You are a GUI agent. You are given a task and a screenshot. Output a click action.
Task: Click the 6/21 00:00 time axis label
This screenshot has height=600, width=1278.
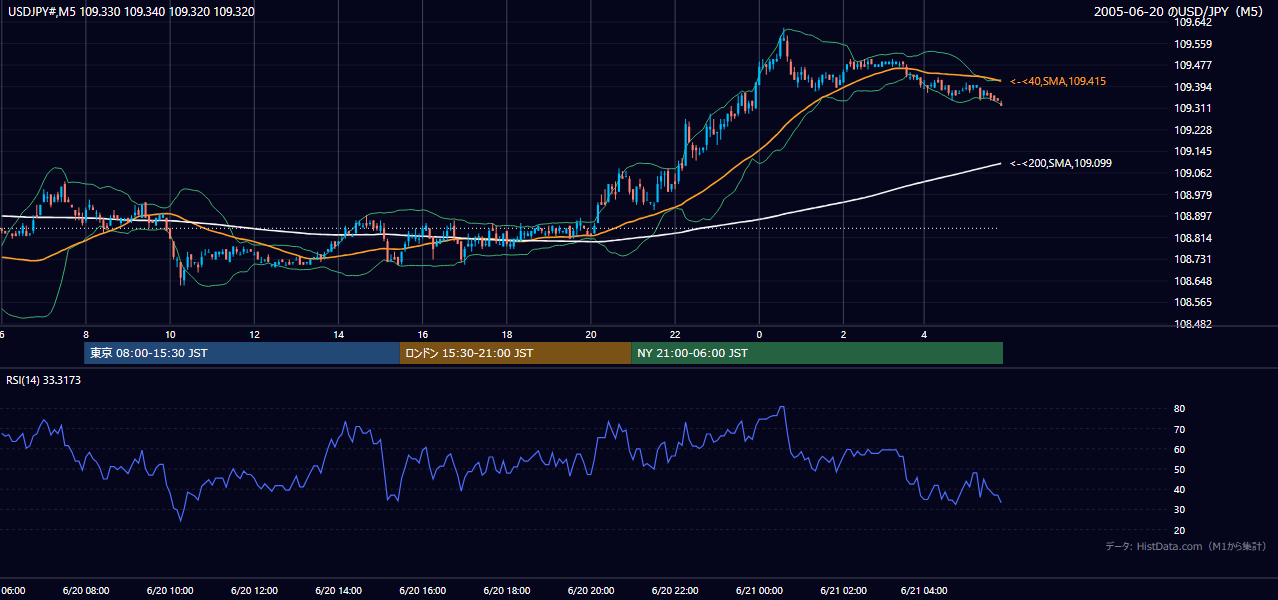coord(758,591)
